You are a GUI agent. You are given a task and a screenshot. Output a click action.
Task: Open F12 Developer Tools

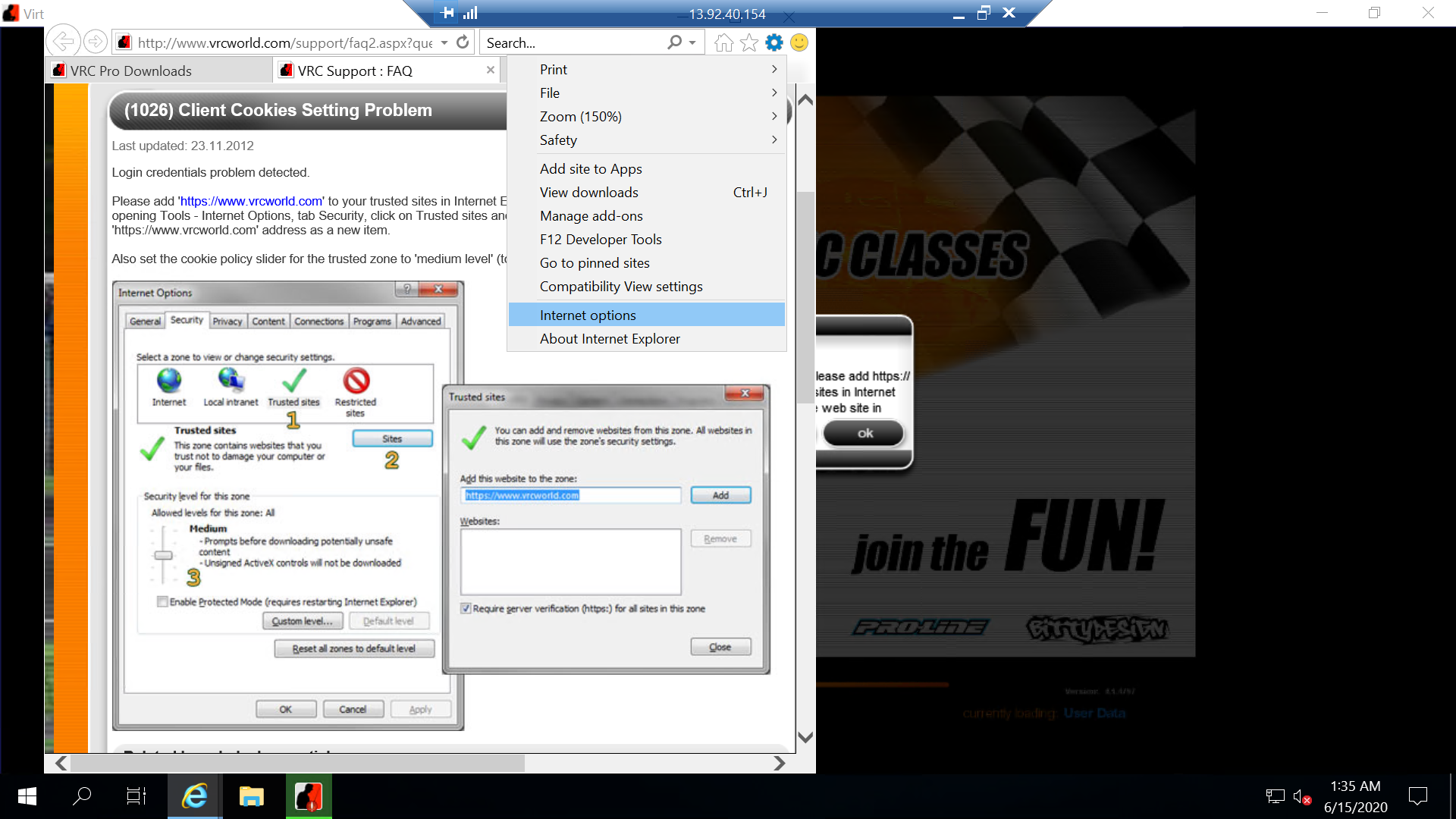[647, 239]
